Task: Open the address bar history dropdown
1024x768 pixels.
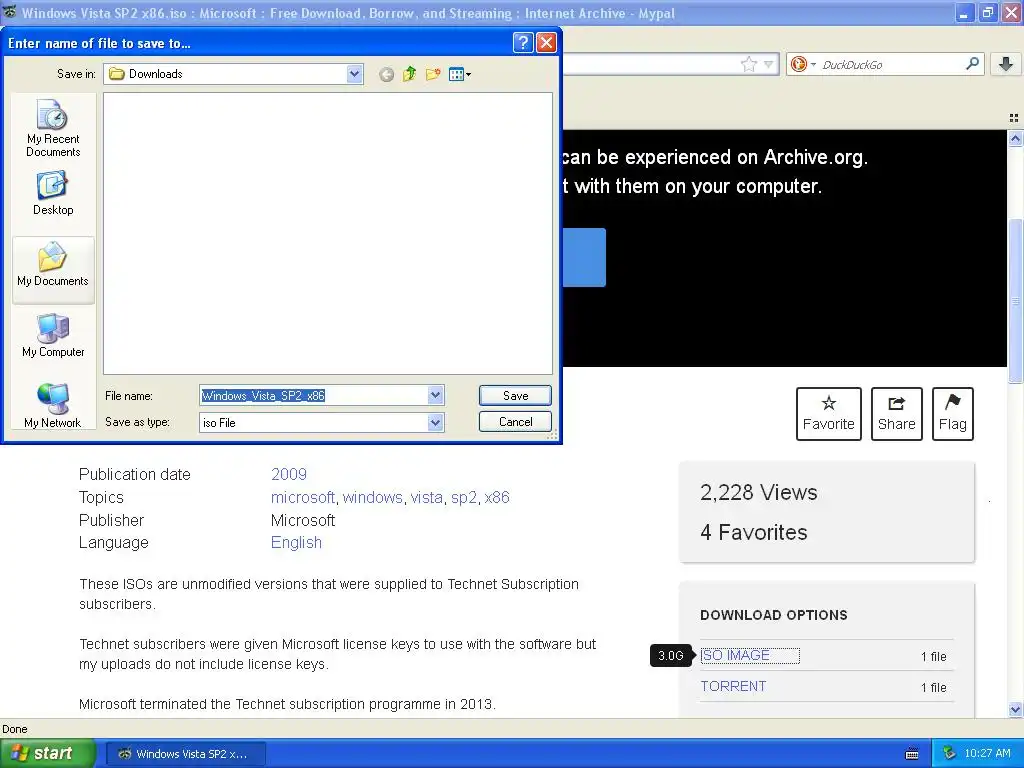Action: click(769, 64)
